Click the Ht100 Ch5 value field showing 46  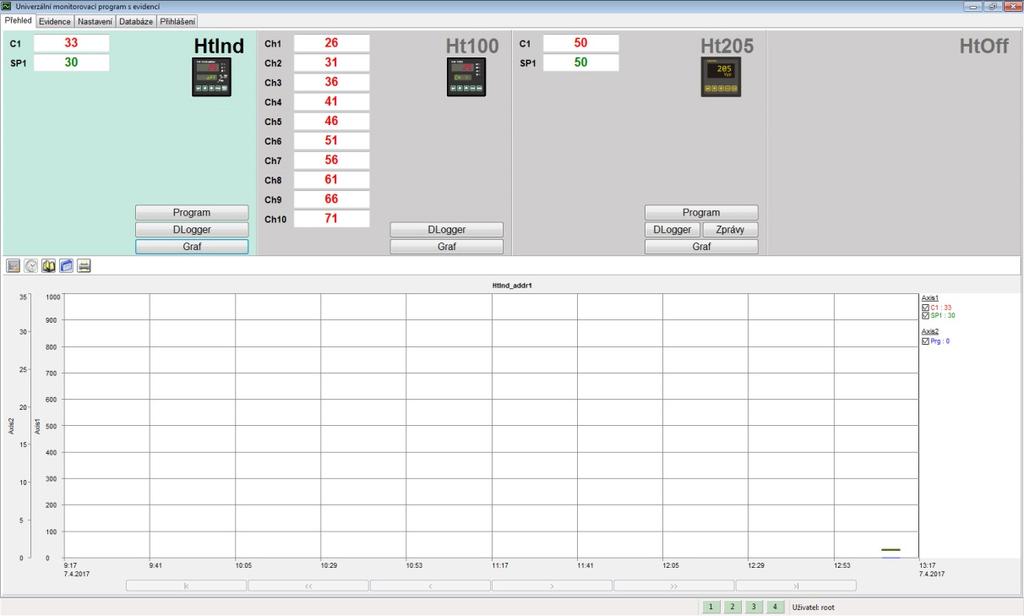pos(331,122)
